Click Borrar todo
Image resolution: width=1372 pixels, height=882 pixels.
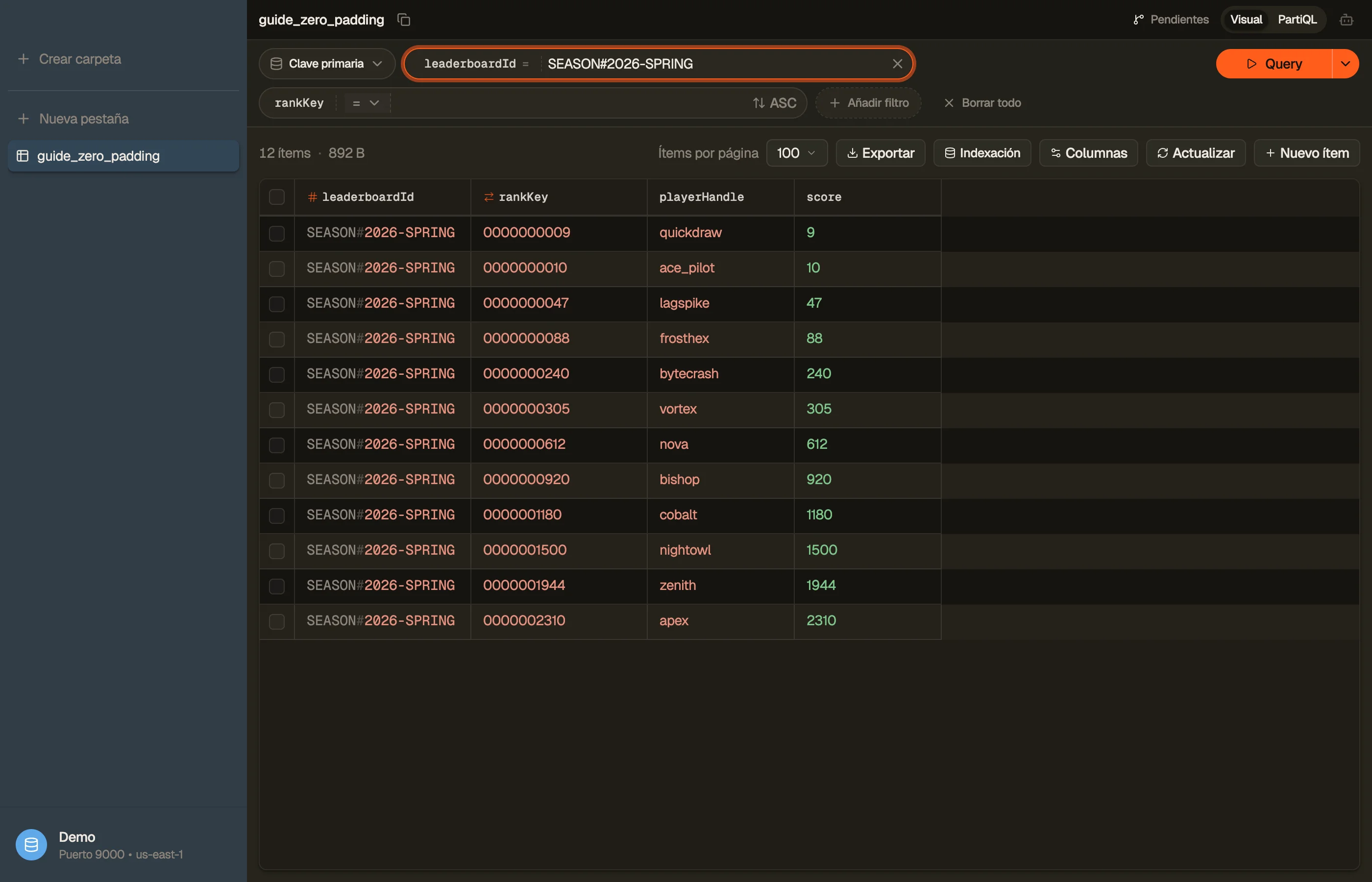[982, 103]
